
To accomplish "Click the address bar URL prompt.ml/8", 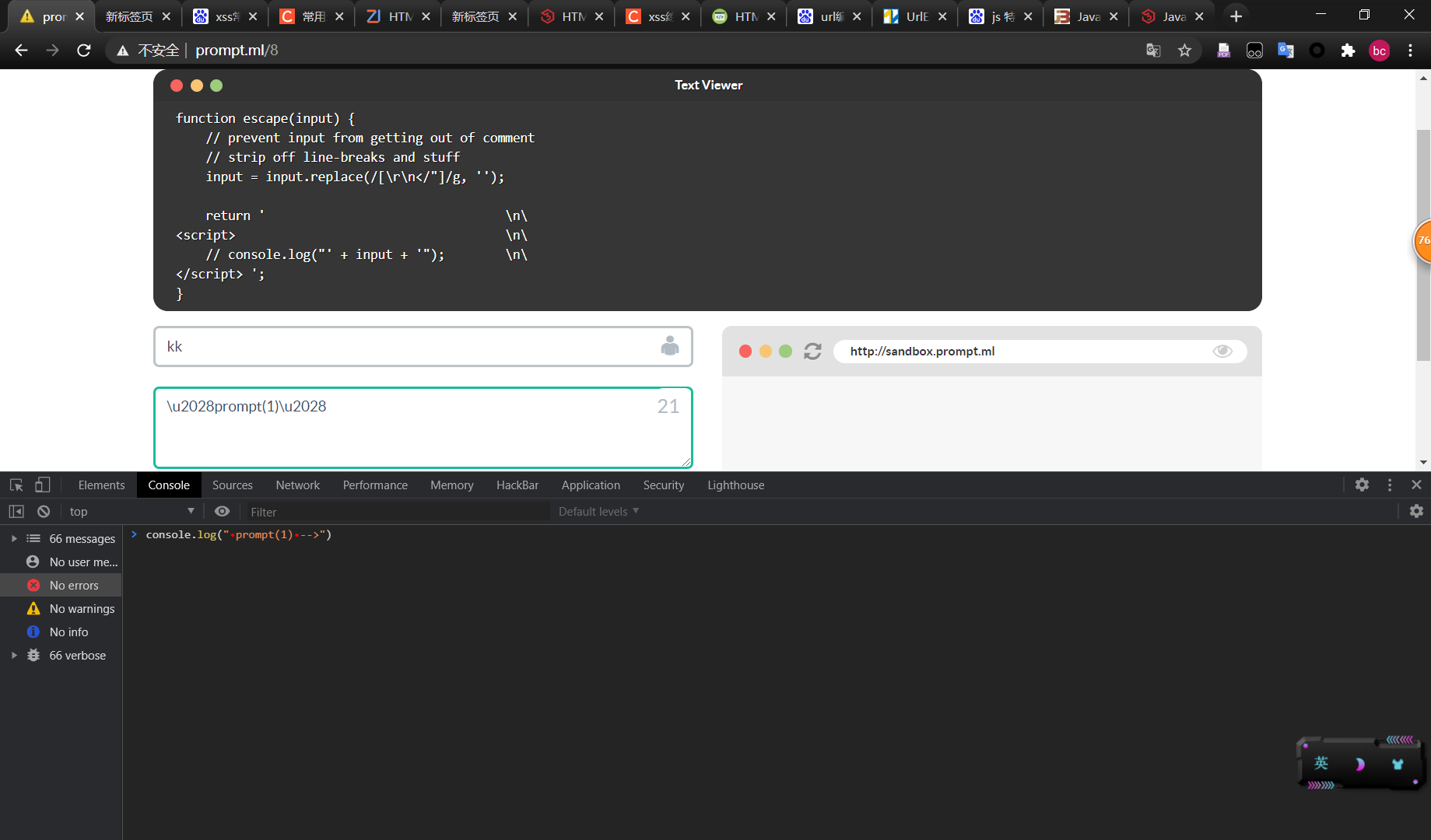I will click(x=237, y=51).
